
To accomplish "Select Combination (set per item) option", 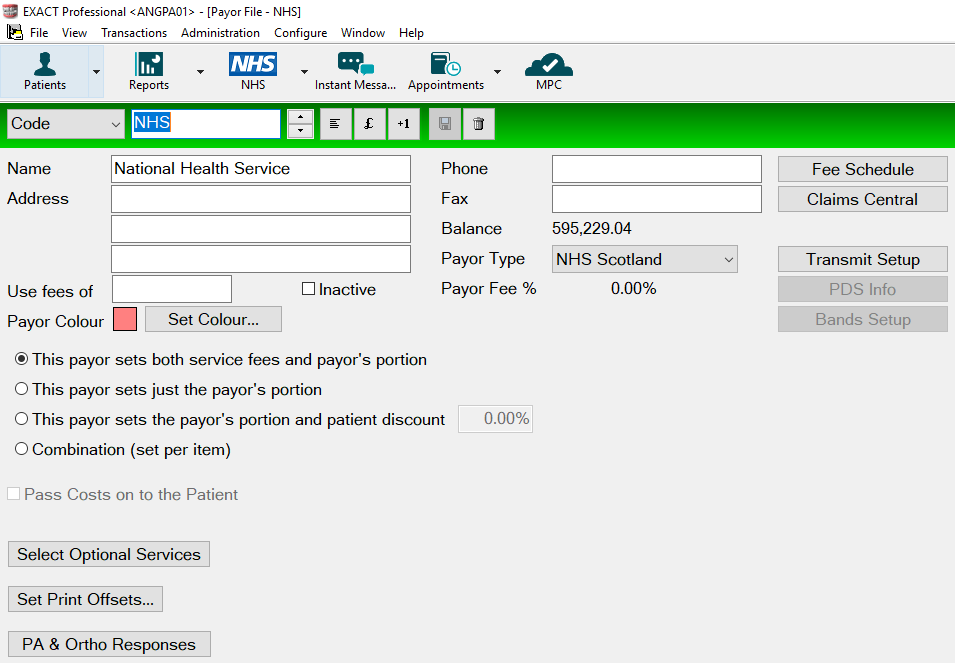I will tap(21, 449).
